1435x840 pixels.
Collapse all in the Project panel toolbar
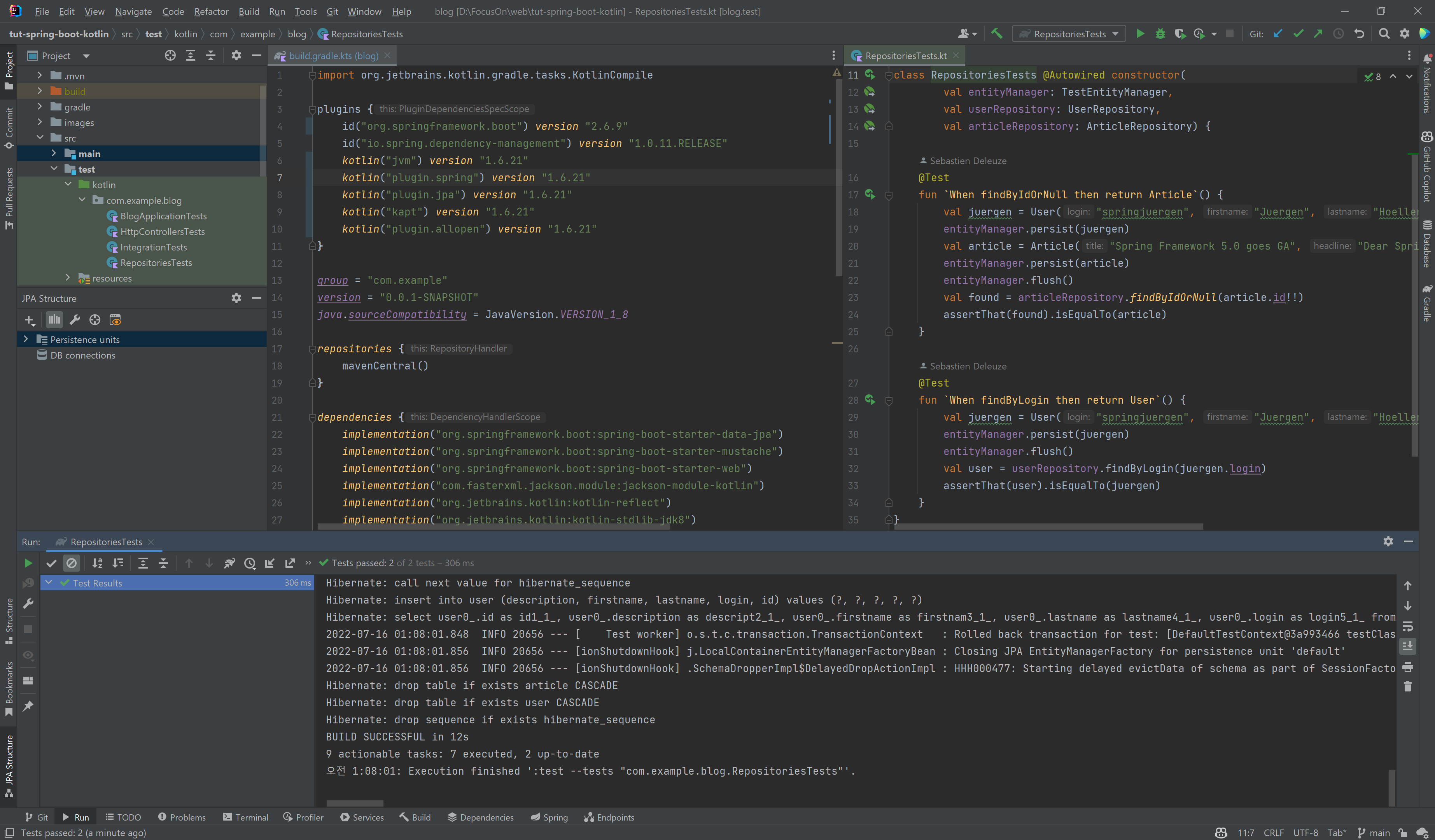[x=211, y=55]
